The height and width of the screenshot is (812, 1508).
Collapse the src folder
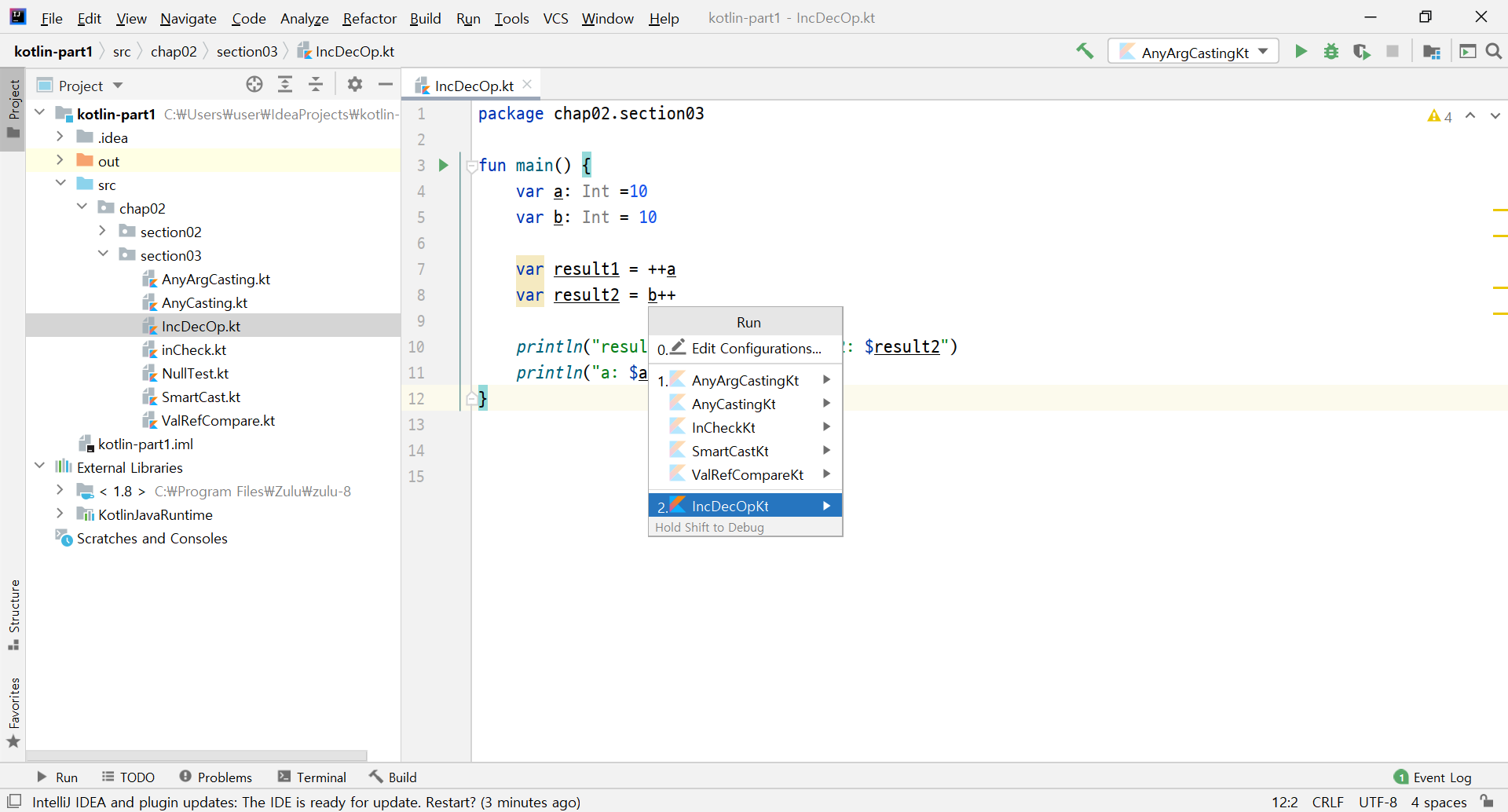[x=60, y=184]
